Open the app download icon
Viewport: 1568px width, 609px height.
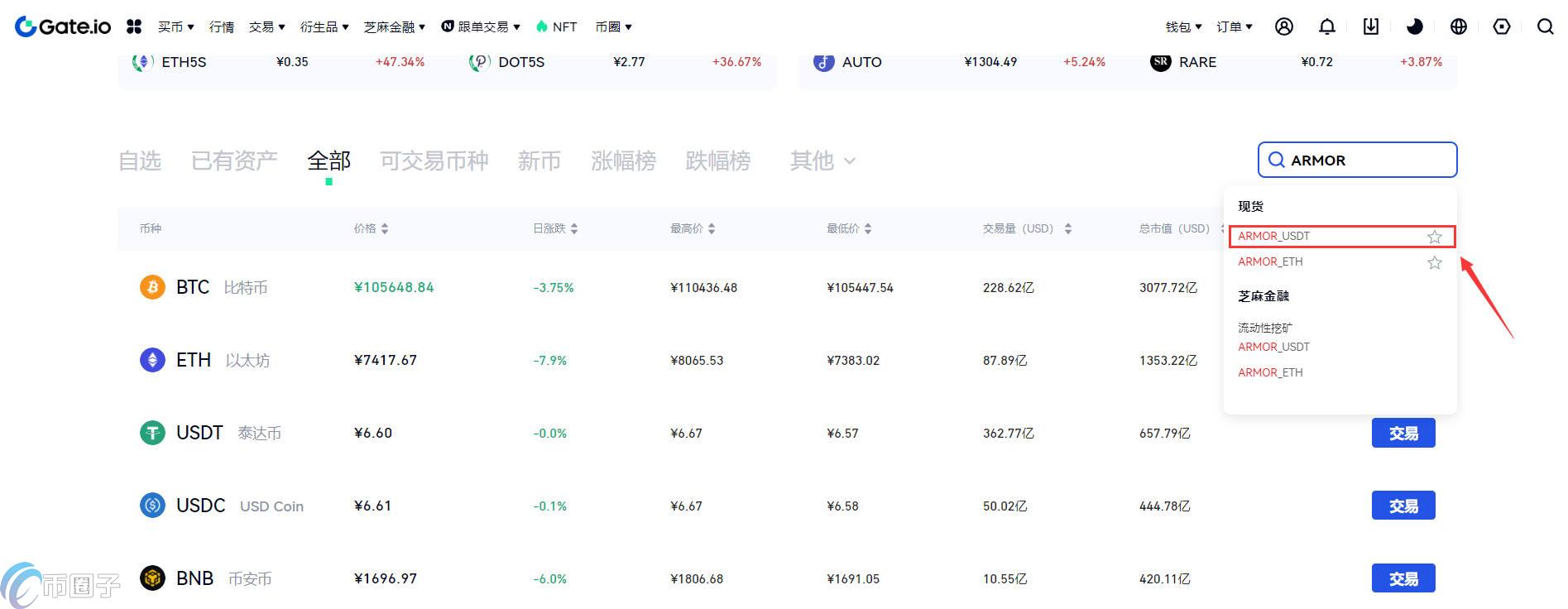click(x=1371, y=26)
